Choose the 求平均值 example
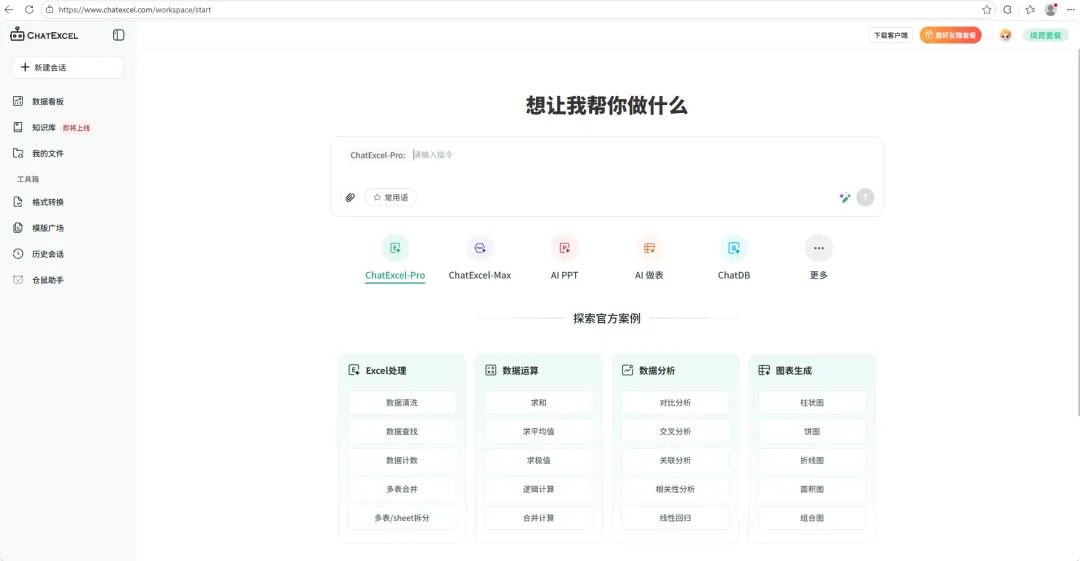1080x561 pixels. (x=538, y=431)
